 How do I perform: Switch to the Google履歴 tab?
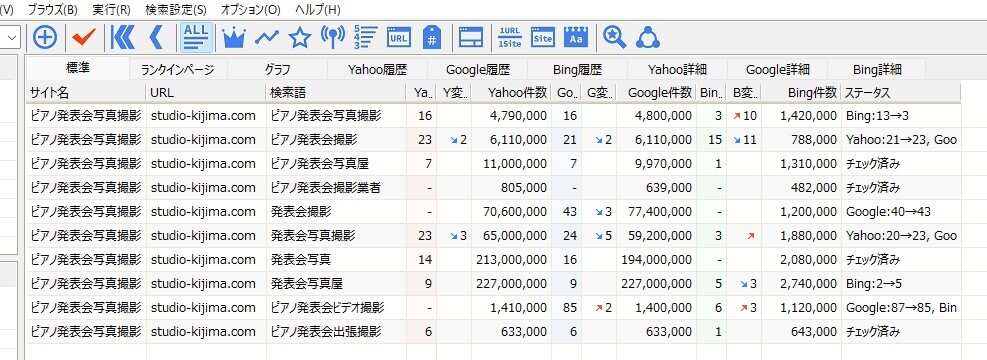[478, 69]
